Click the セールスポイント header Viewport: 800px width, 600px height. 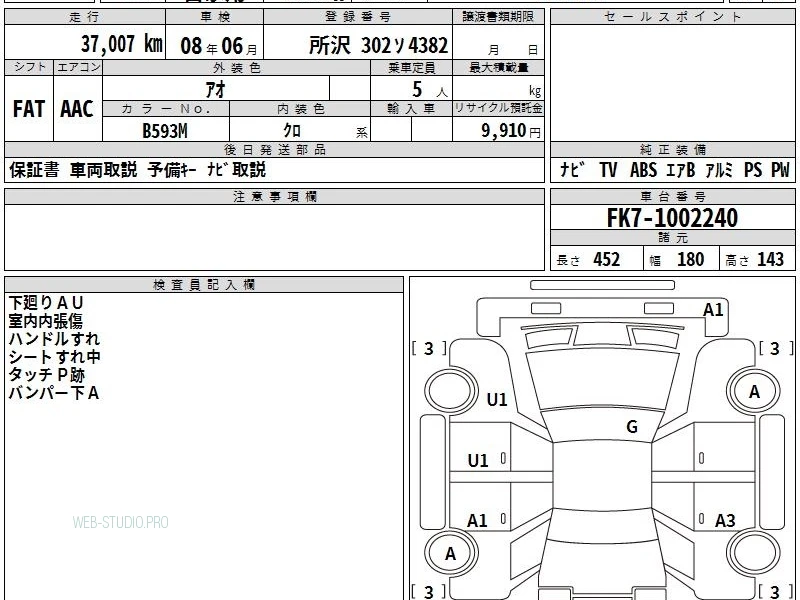[x=672, y=17]
